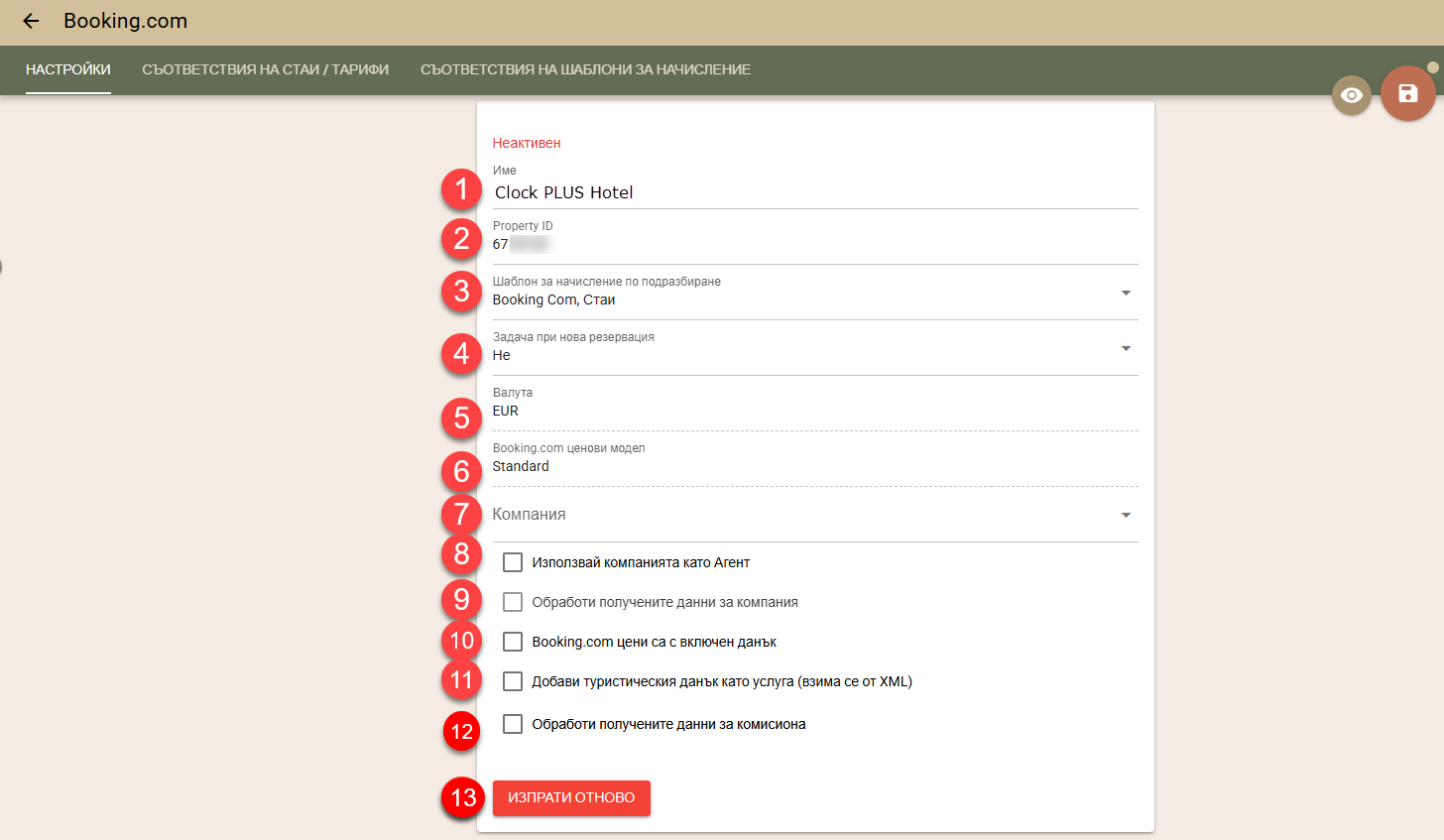Enable Използвай компанията като Агент checkbox
Screen dimensions: 1444x840
(x=513, y=562)
